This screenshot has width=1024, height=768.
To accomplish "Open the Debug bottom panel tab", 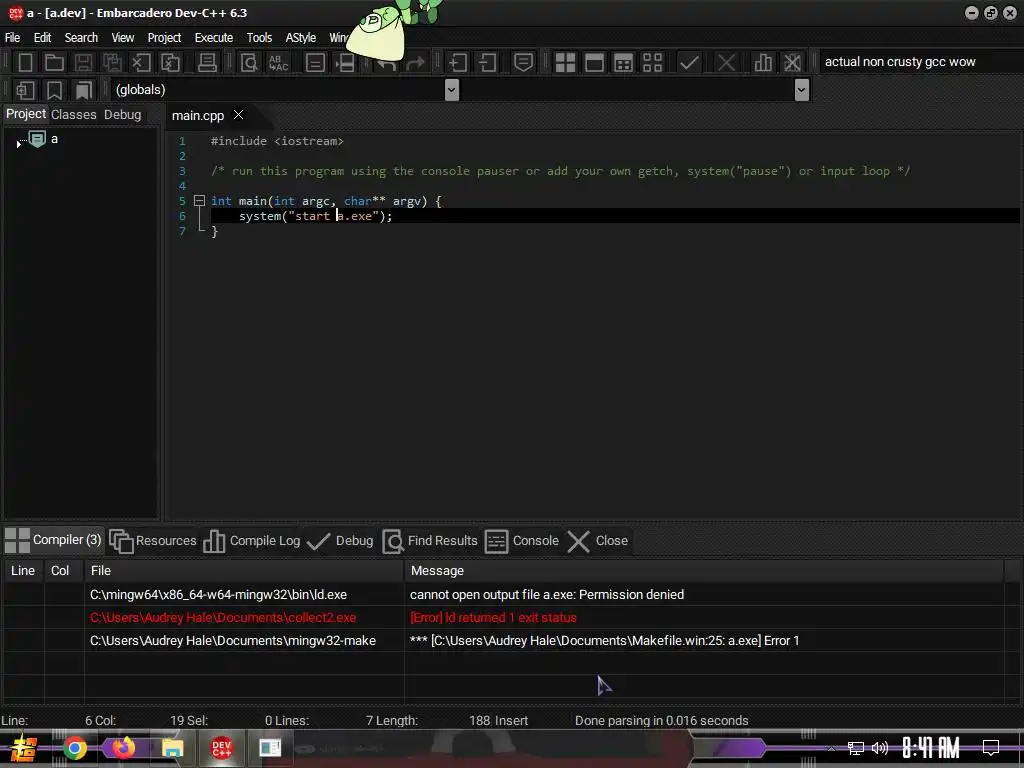I will (x=340, y=541).
